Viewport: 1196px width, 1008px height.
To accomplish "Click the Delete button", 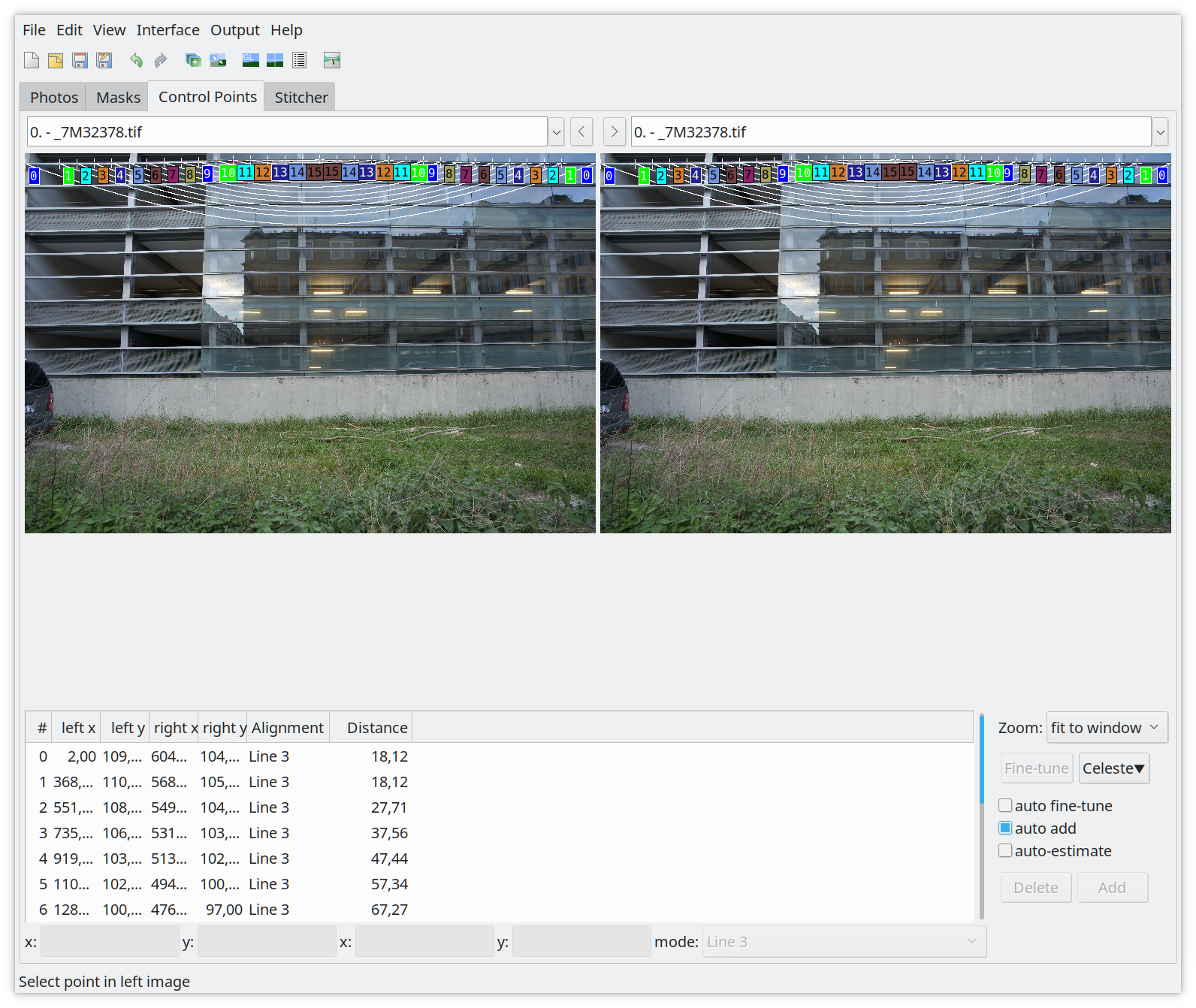I will (x=1035, y=887).
